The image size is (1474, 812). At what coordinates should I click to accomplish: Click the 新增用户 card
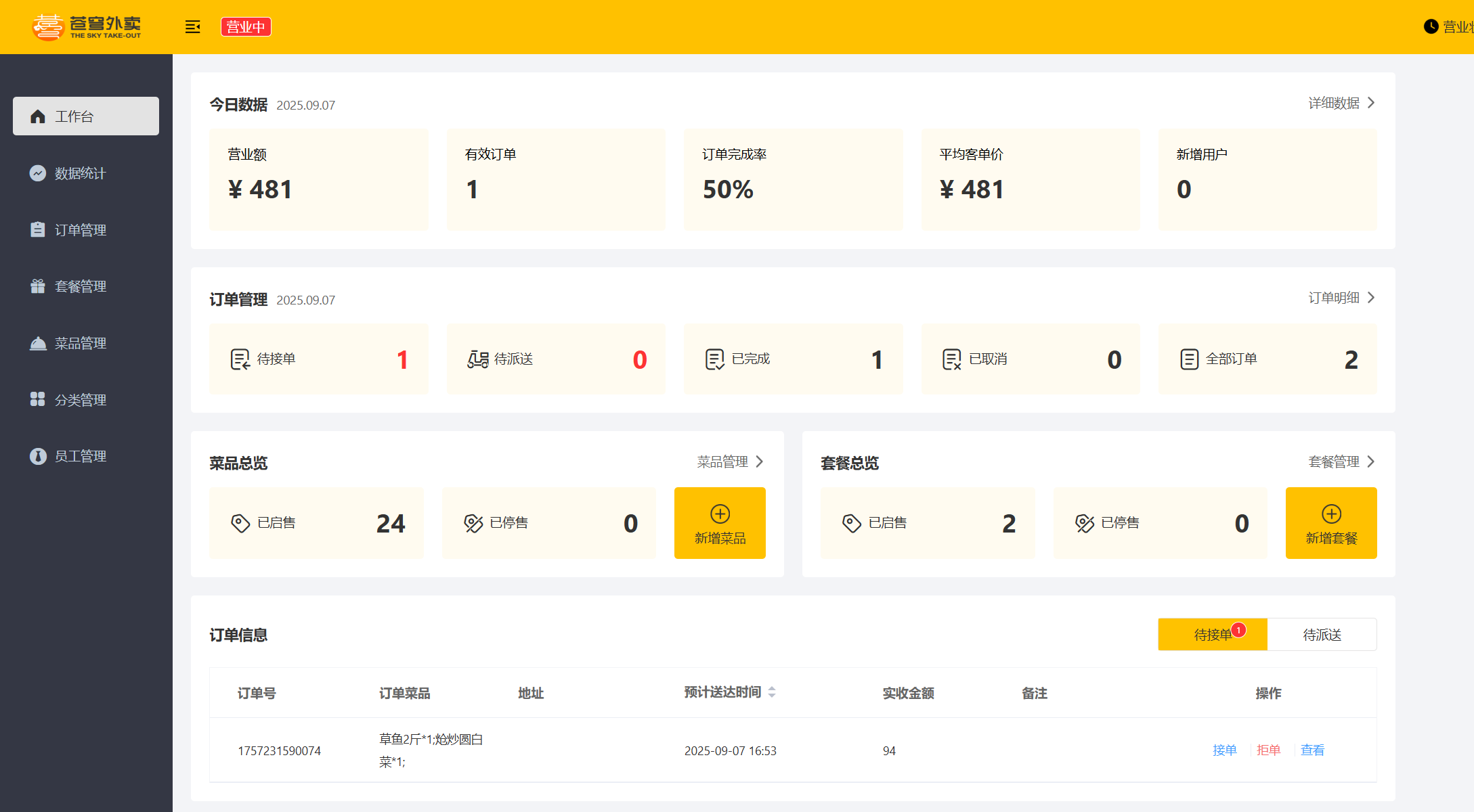[1267, 179]
